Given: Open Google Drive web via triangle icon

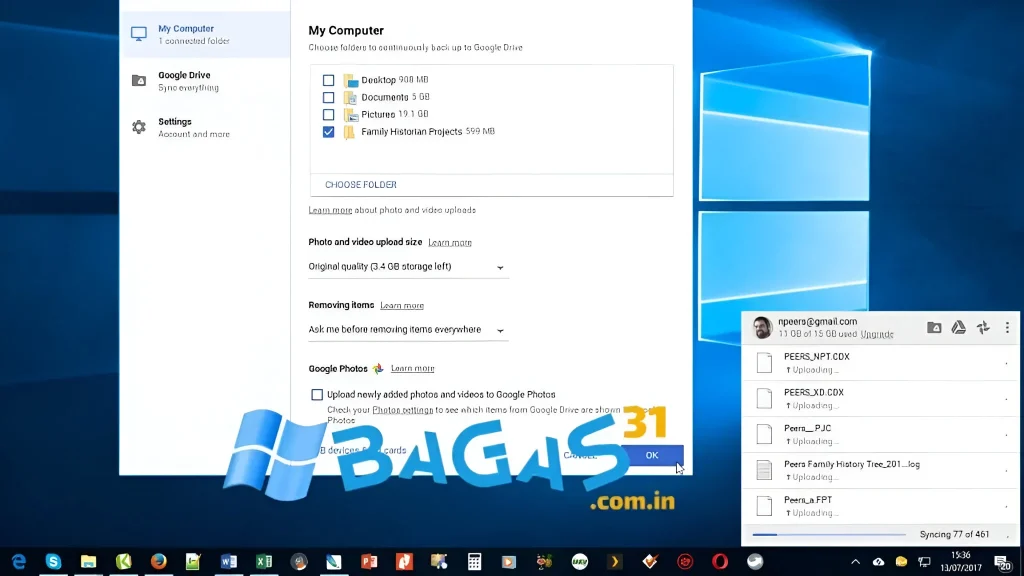Looking at the screenshot, I should (958, 328).
